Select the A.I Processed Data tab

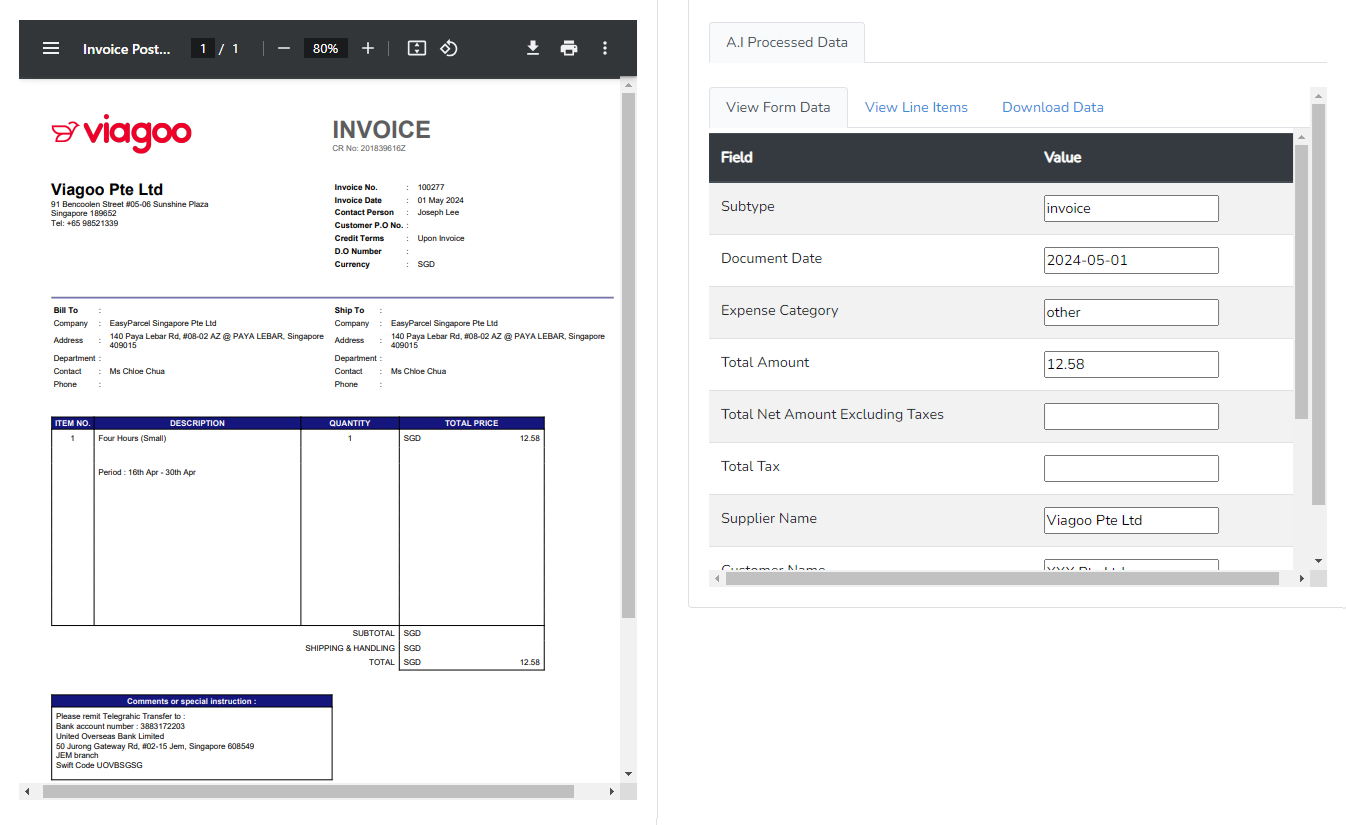786,42
